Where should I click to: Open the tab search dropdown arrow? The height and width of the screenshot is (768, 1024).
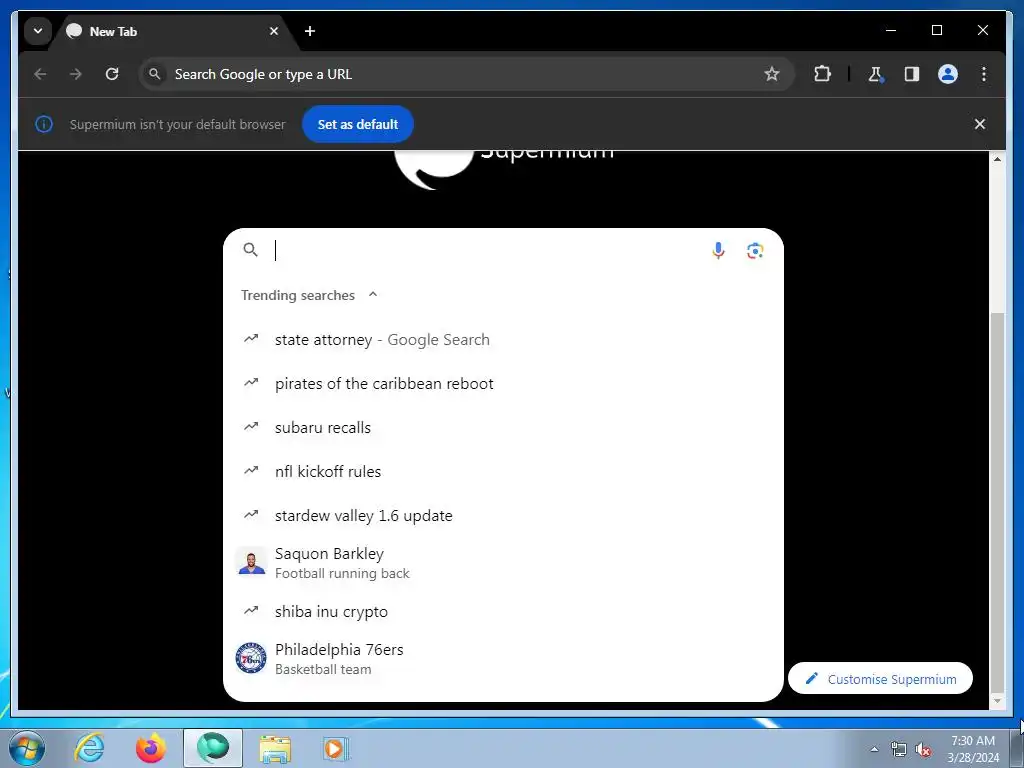38,31
